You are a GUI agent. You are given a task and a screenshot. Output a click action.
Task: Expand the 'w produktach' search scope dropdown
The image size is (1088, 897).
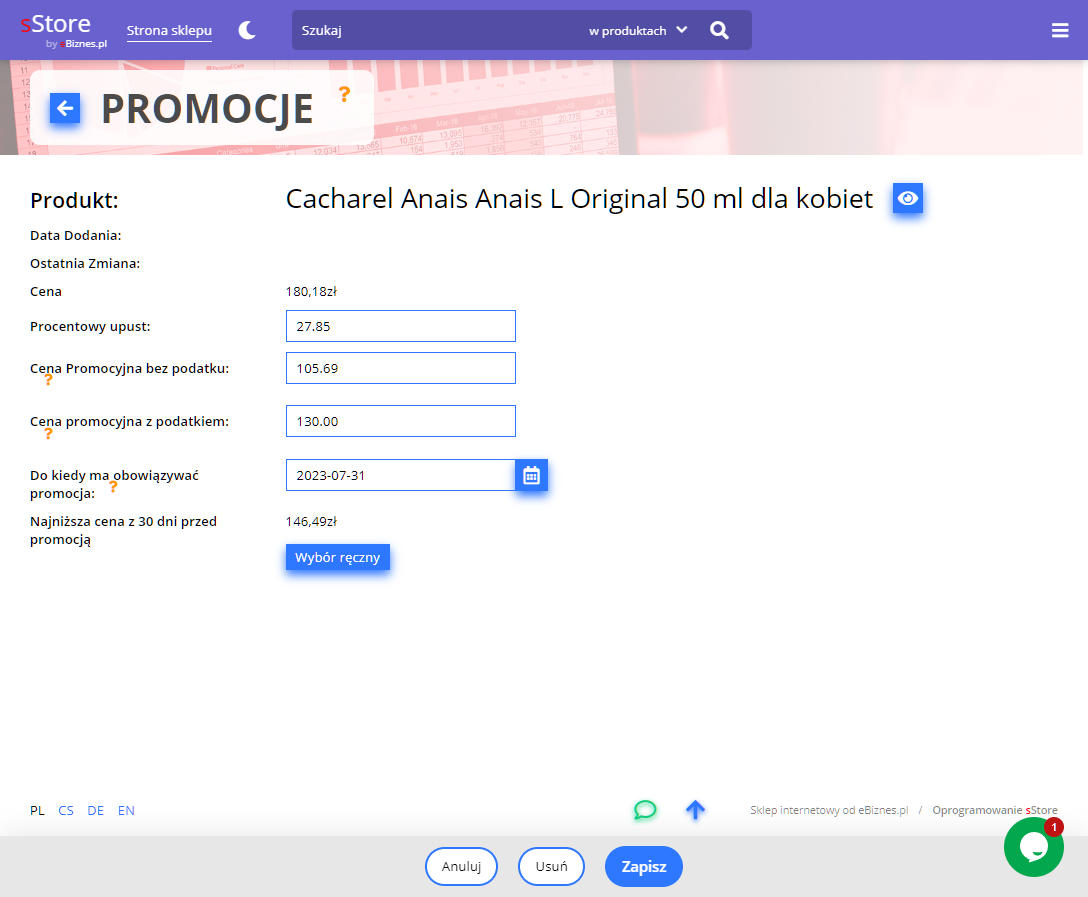pyautogui.click(x=638, y=31)
